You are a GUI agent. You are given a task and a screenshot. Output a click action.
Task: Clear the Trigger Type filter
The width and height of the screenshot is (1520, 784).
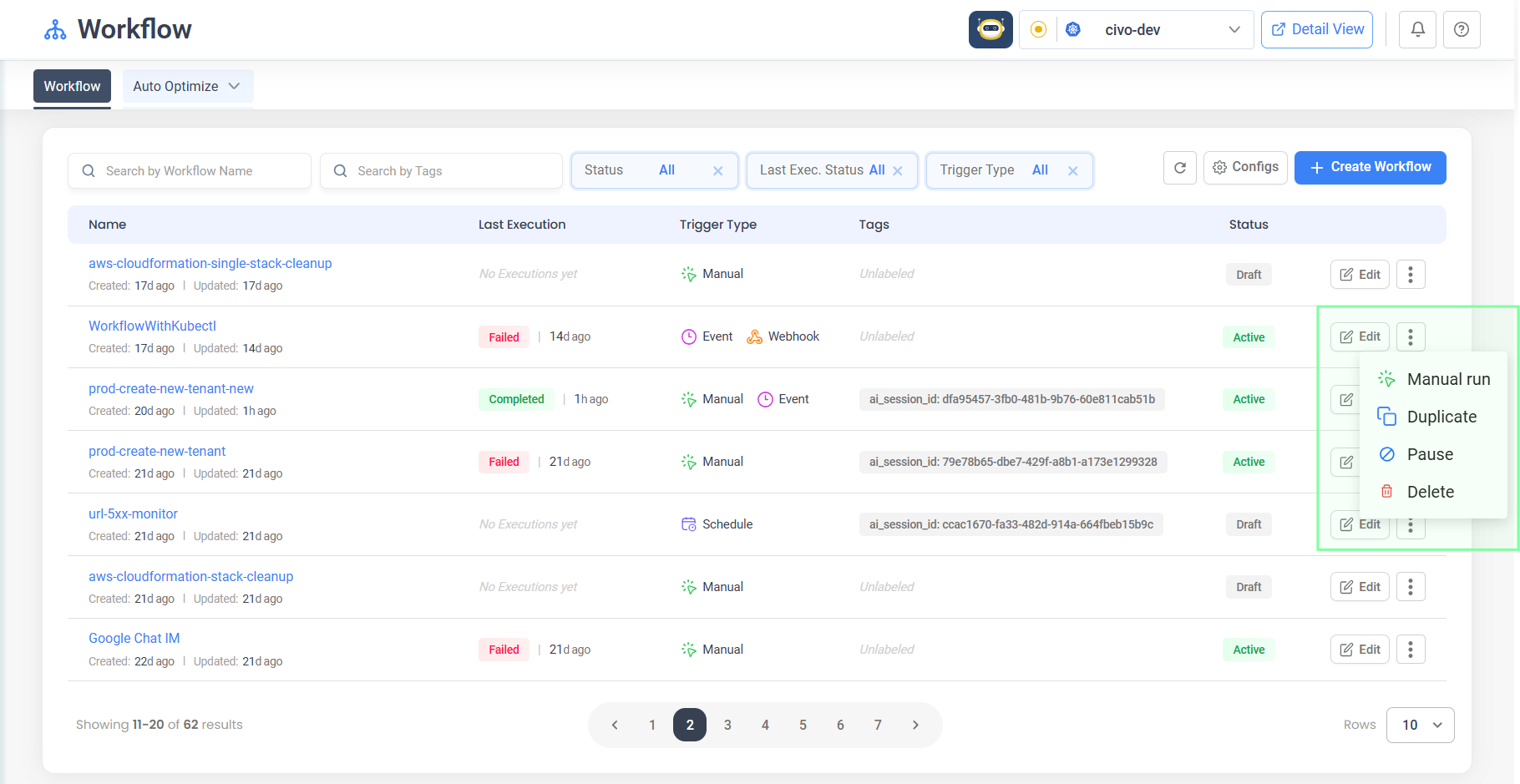(1072, 171)
